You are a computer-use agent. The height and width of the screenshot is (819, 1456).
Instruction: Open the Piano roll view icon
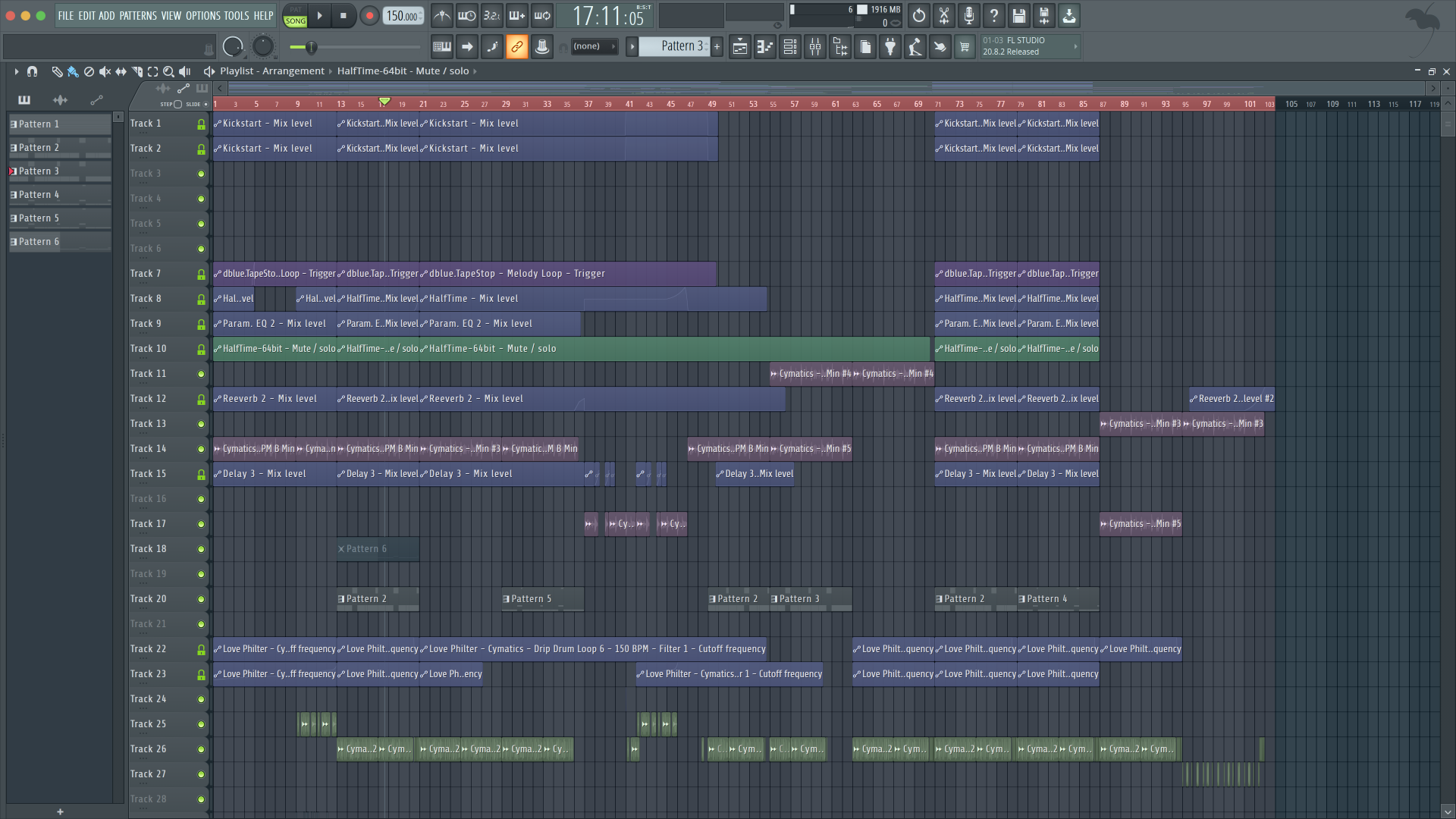click(x=765, y=47)
